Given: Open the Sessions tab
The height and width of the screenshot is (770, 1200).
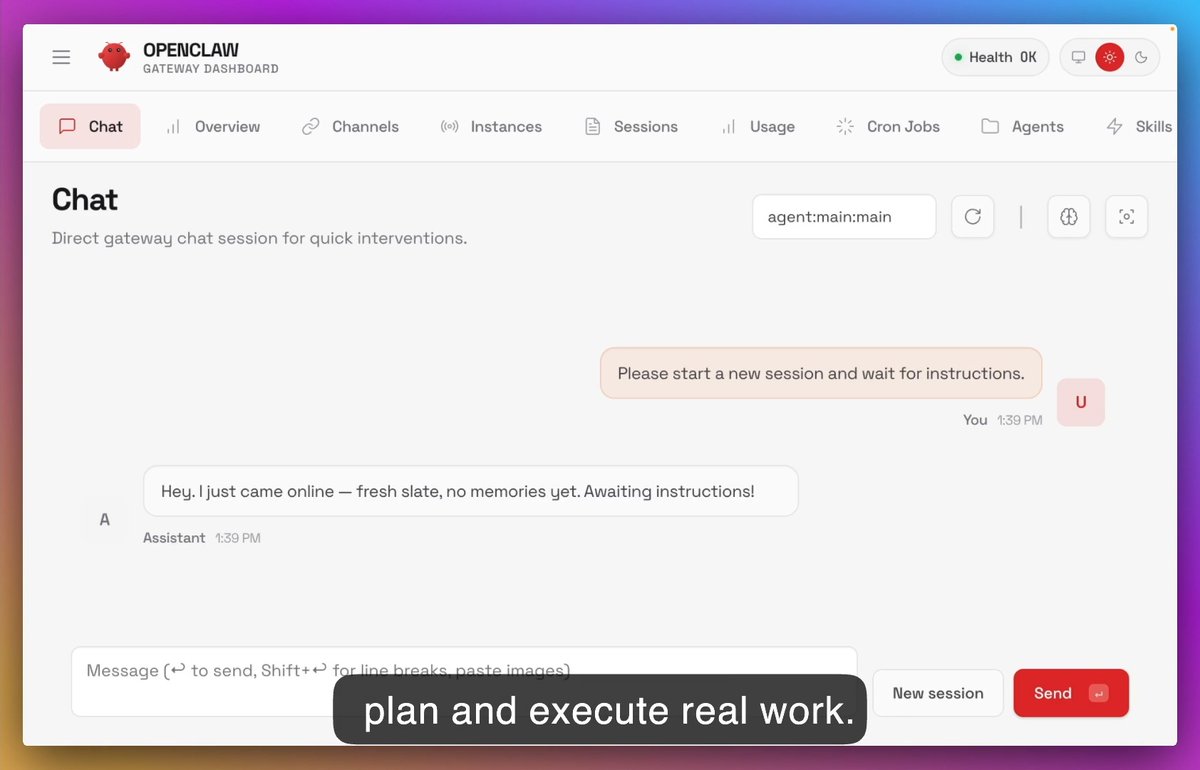Looking at the screenshot, I should (x=631, y=126).
